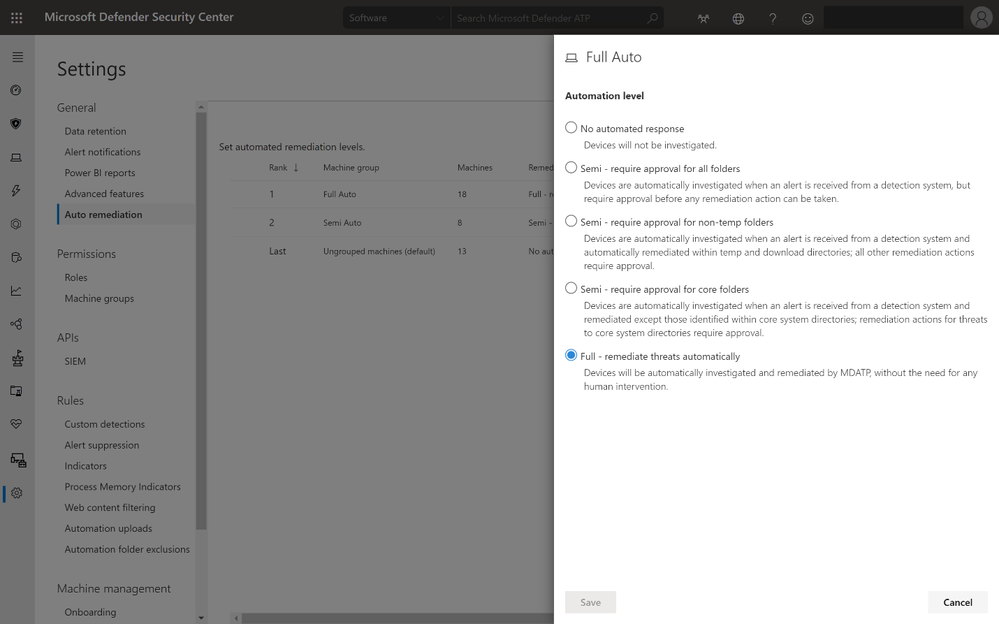Open Custom detections rules
The image size is (999, 624).
click(x=104, y=424)
